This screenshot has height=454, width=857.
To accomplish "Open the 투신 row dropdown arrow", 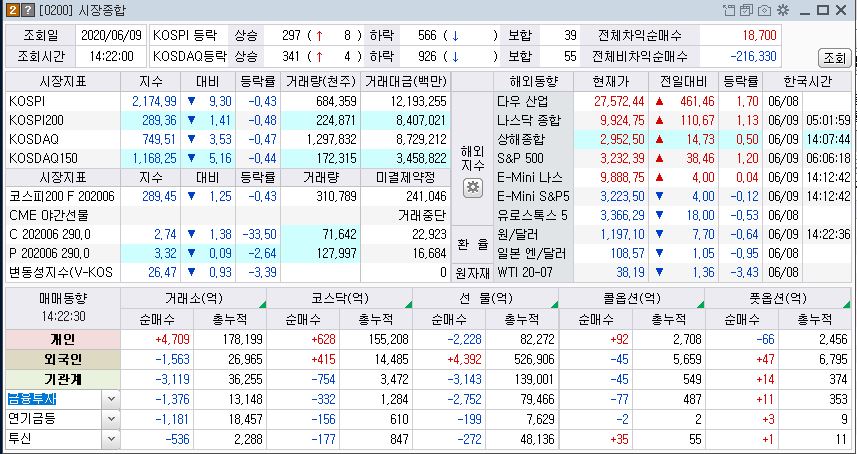I will tap(111, 439).
